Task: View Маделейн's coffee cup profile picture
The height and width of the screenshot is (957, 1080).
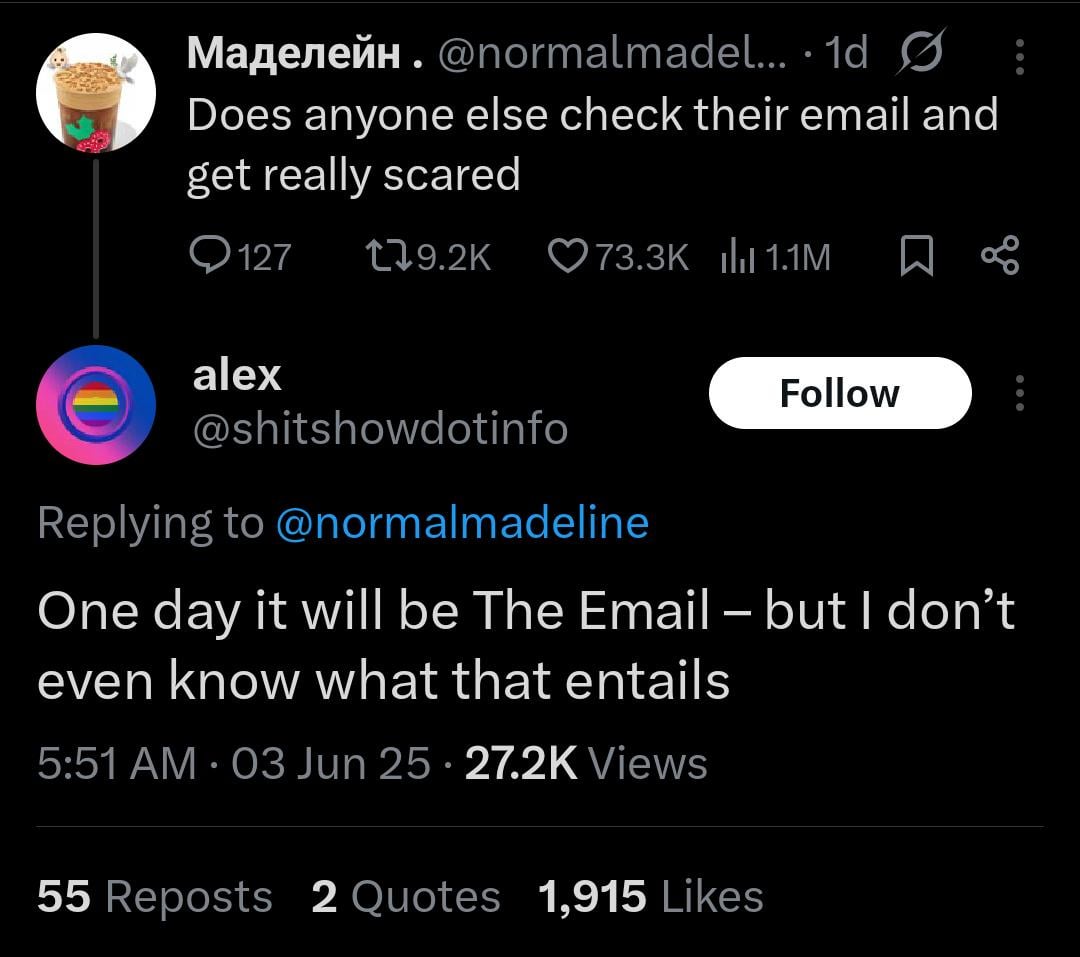Action: [96, 92]
